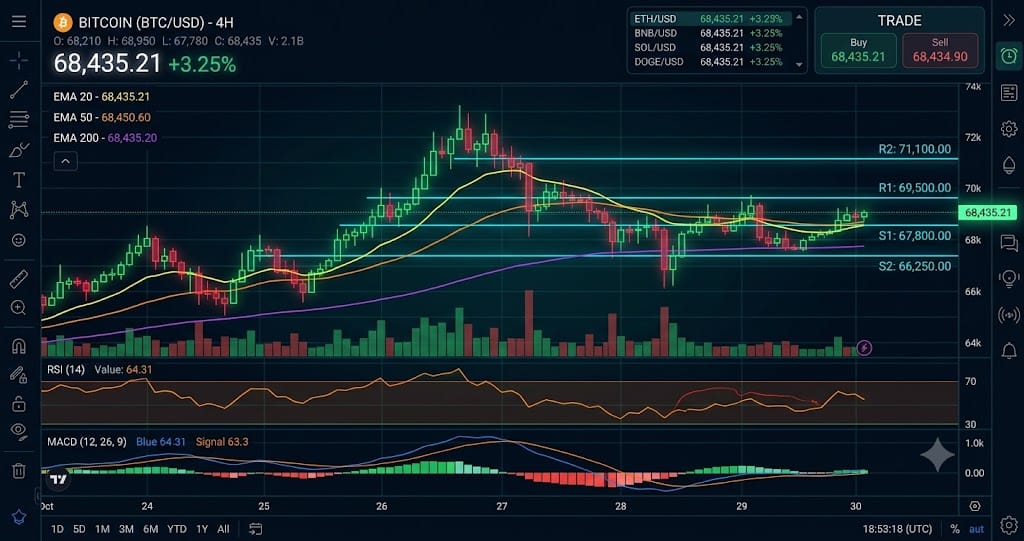Click the EMA 200 indicator label

pyautogui.click(x=105, y=138)
